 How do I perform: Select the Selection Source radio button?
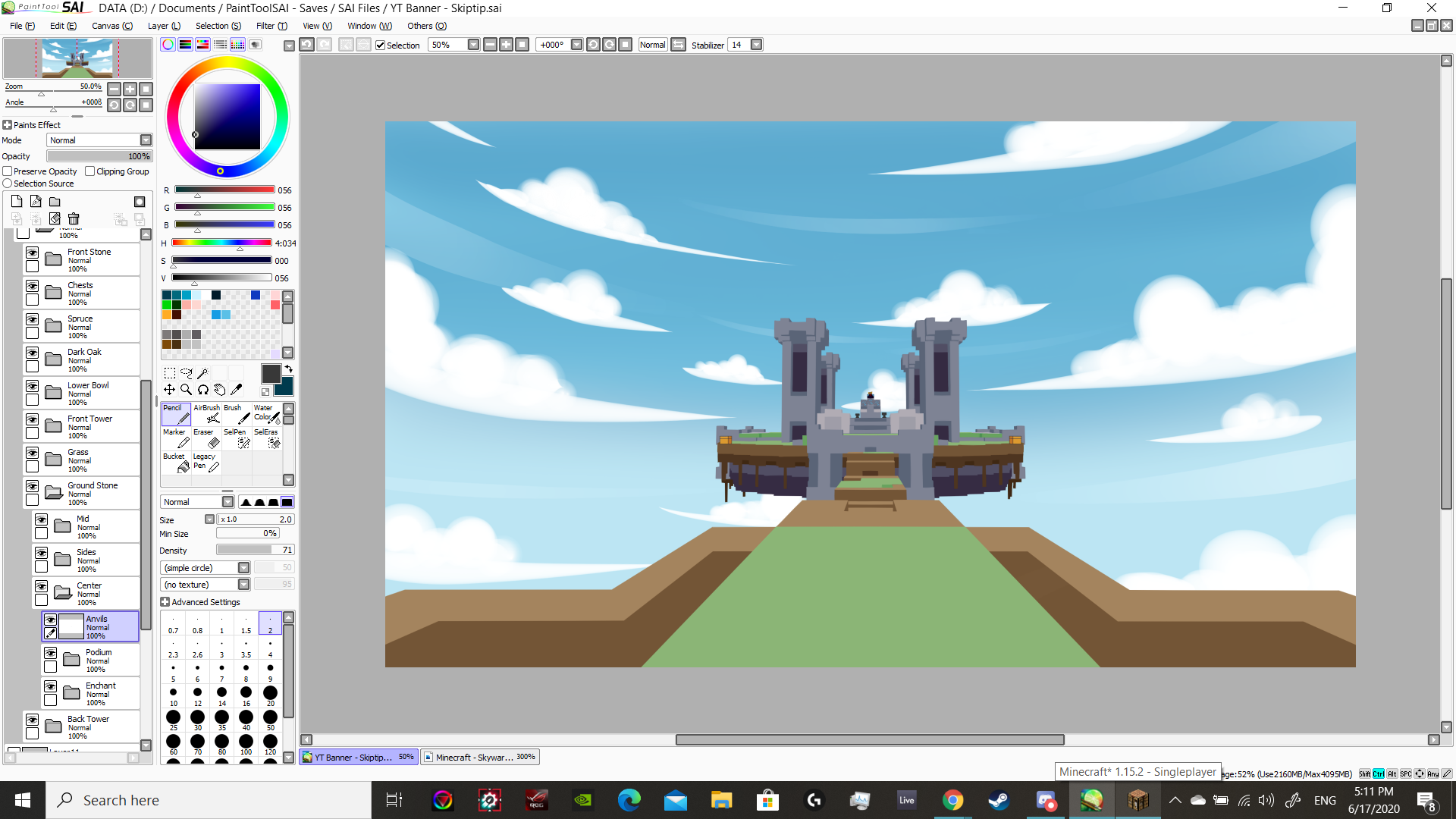click(x=8, y=184)
